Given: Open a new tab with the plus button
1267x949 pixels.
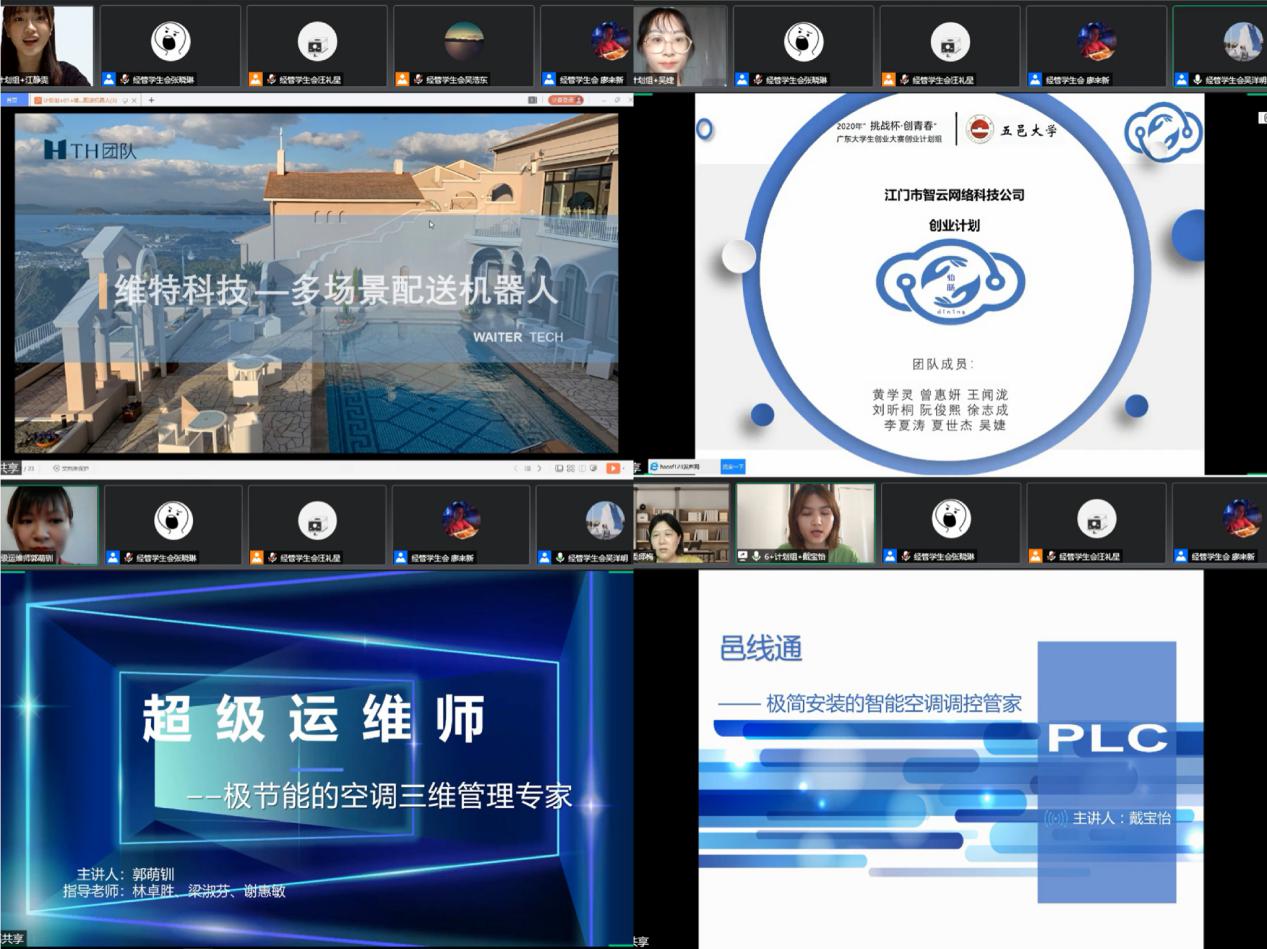Looking at the screenshot, I should 152,100.
